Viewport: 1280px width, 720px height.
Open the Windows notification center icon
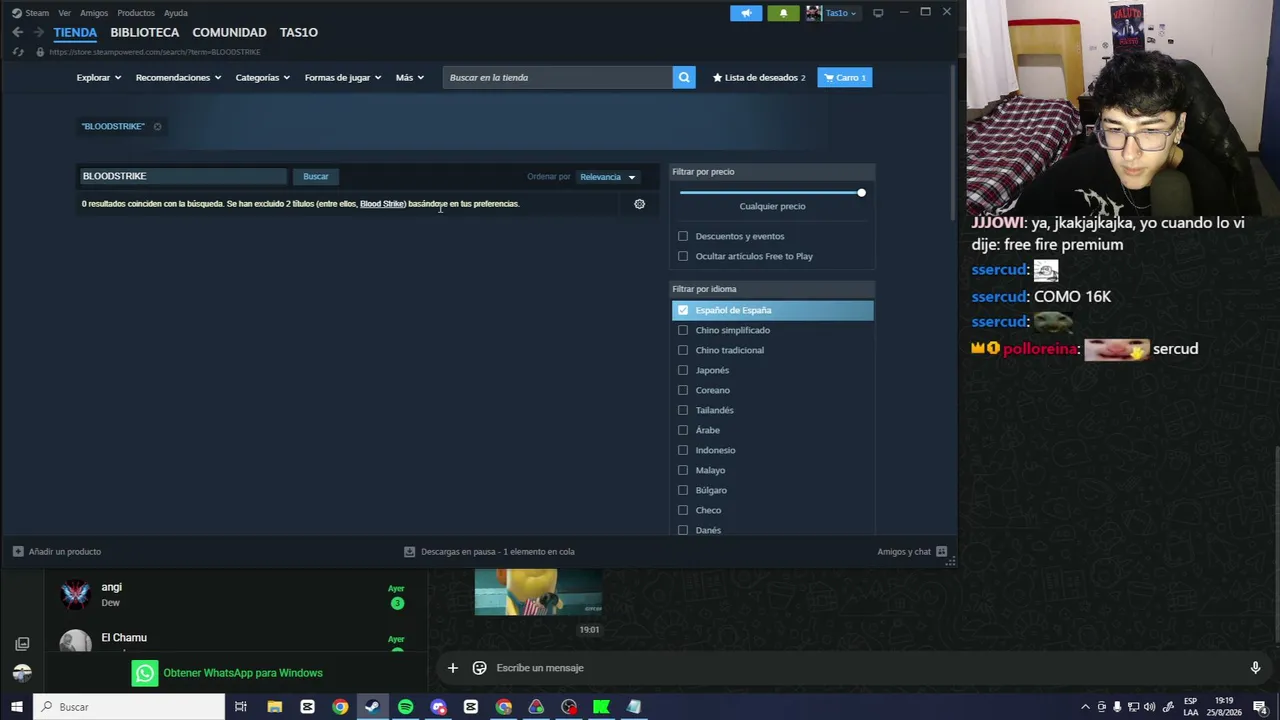pyautogui.click(x=1260, y=707)
